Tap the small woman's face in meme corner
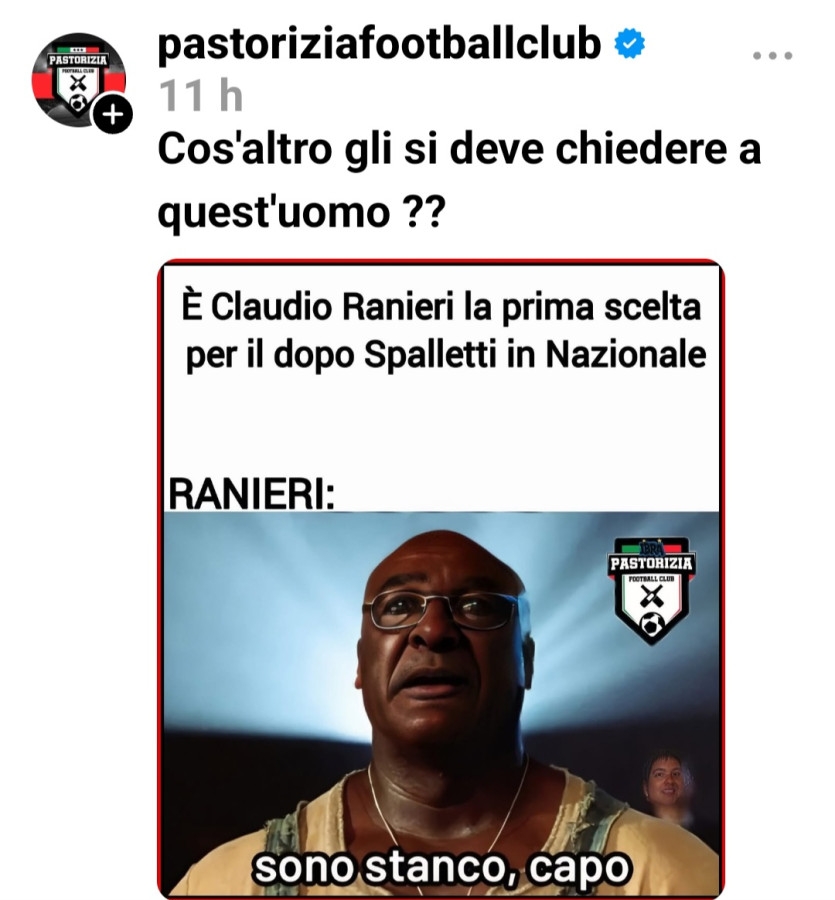835x900 pixels. pos(666,783)
